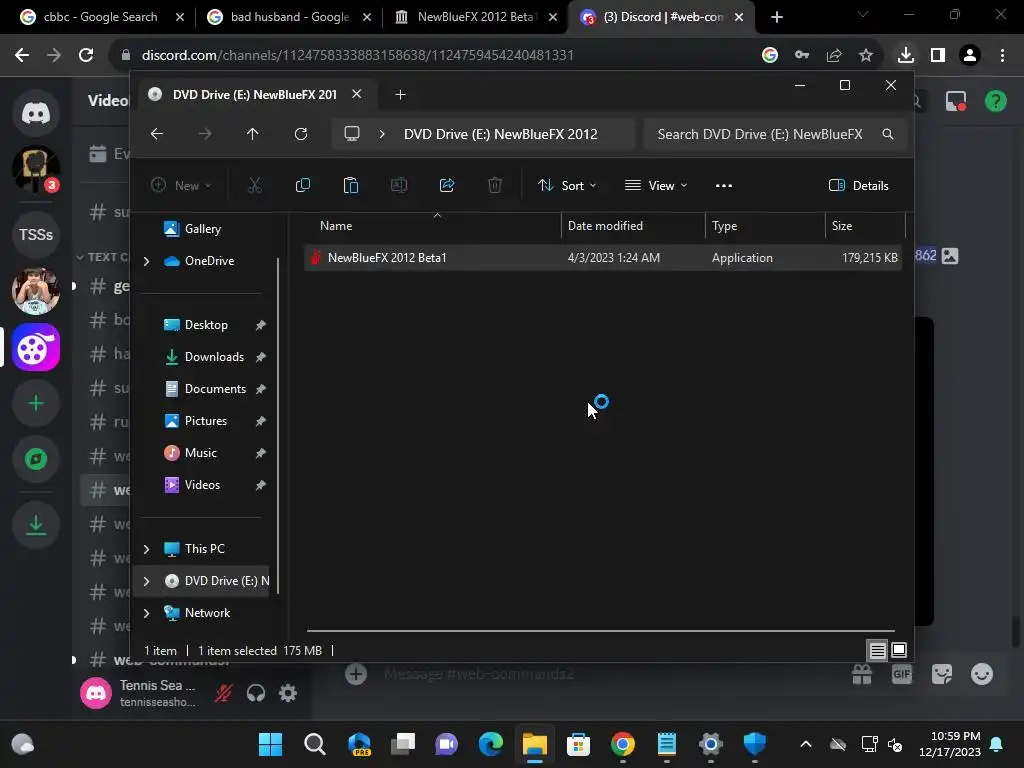Open the See more ellipsis menu

[x=724, y=185]
